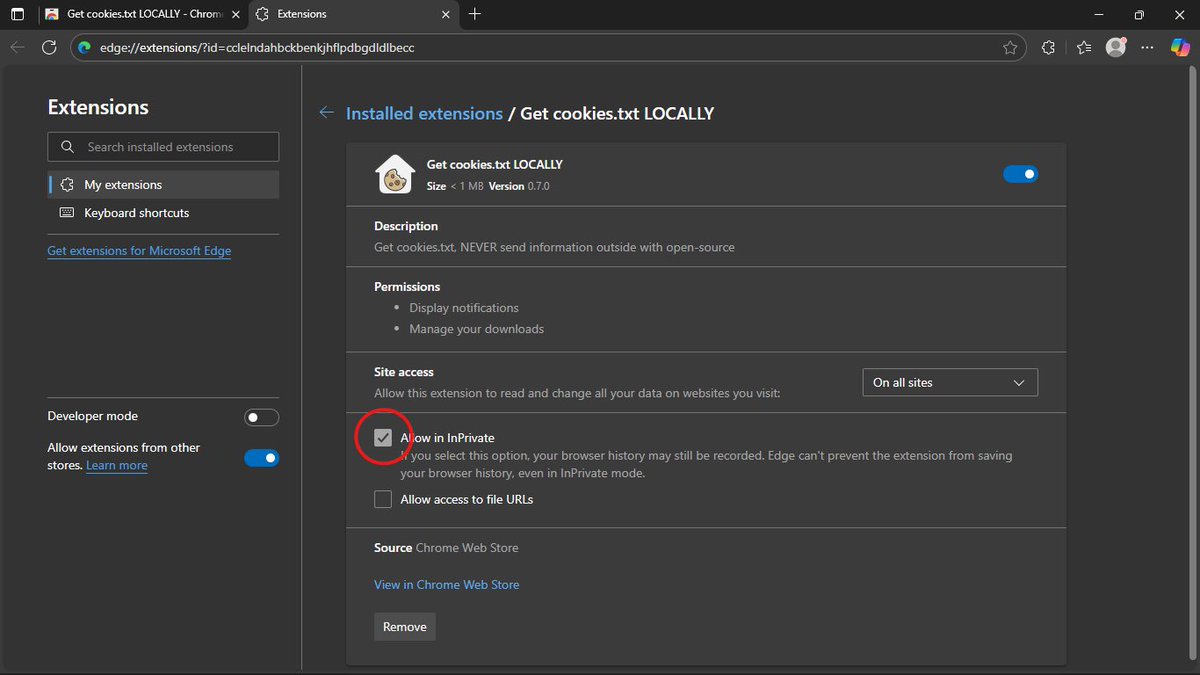The height and width of the screenshot is (675, 1200).
Task: Maximize the browser window
Action: click(1139, 15)
